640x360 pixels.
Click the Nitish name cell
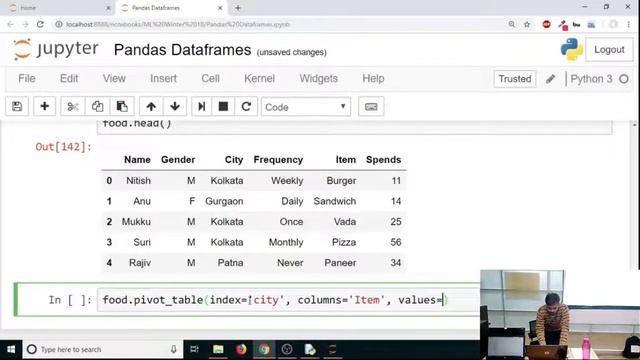(x=138, y=180)
